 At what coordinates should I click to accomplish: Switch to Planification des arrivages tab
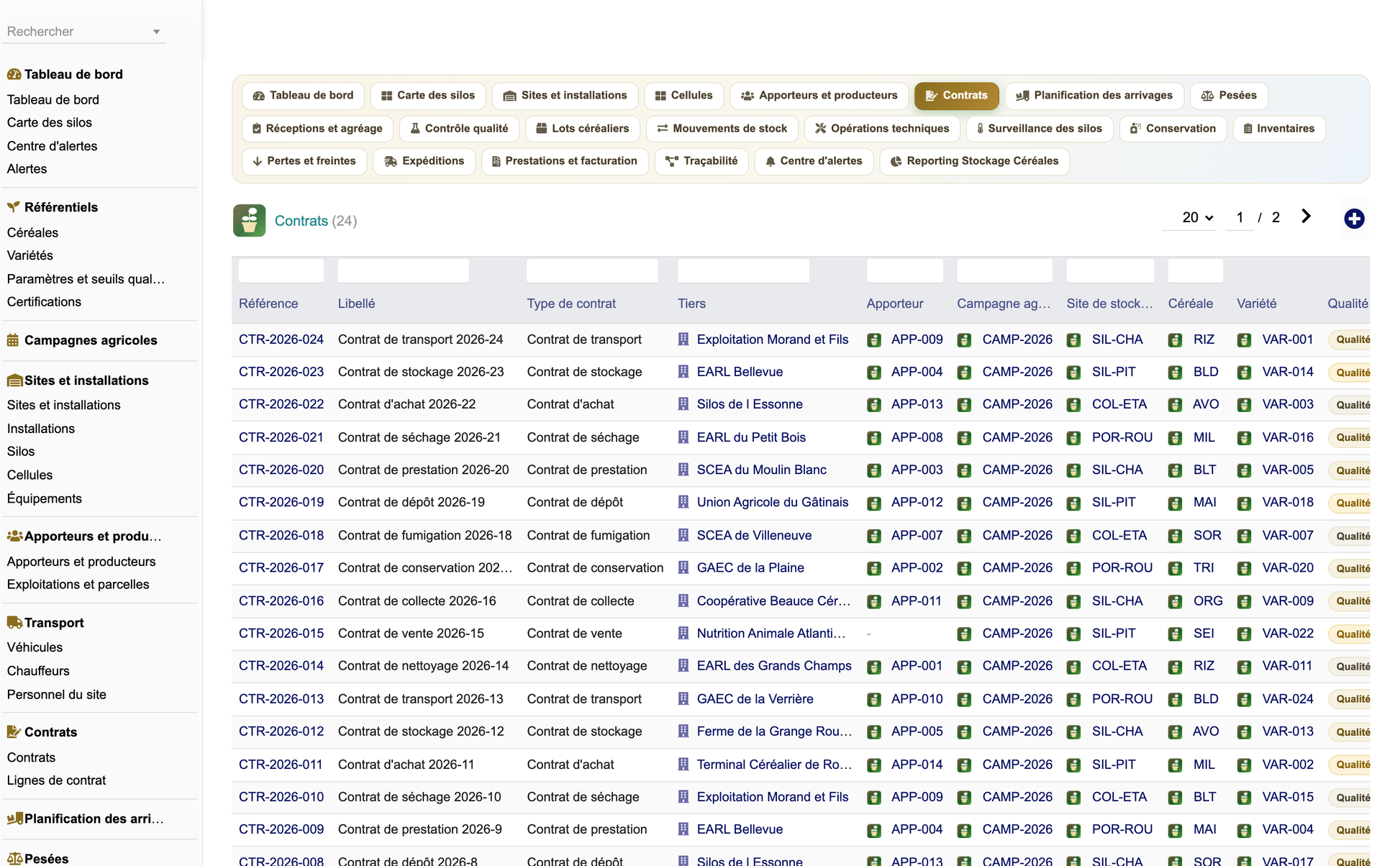(1094, 96)
